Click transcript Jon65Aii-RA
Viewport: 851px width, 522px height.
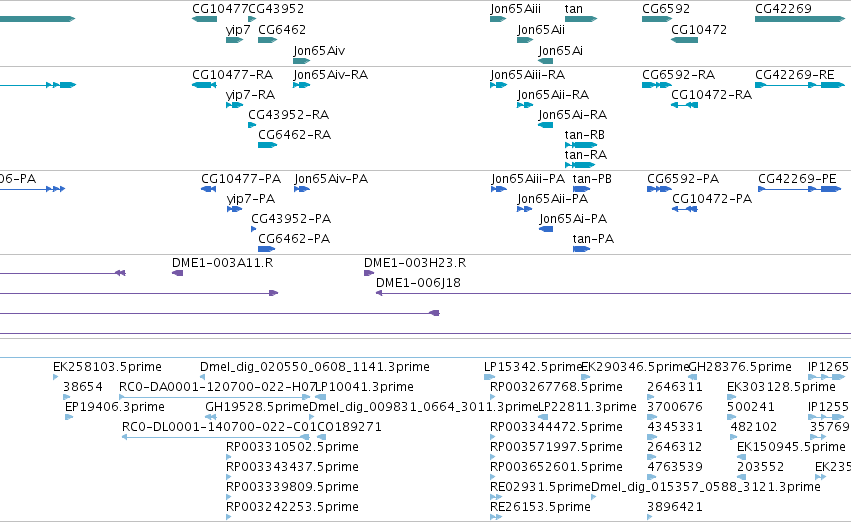525,105
